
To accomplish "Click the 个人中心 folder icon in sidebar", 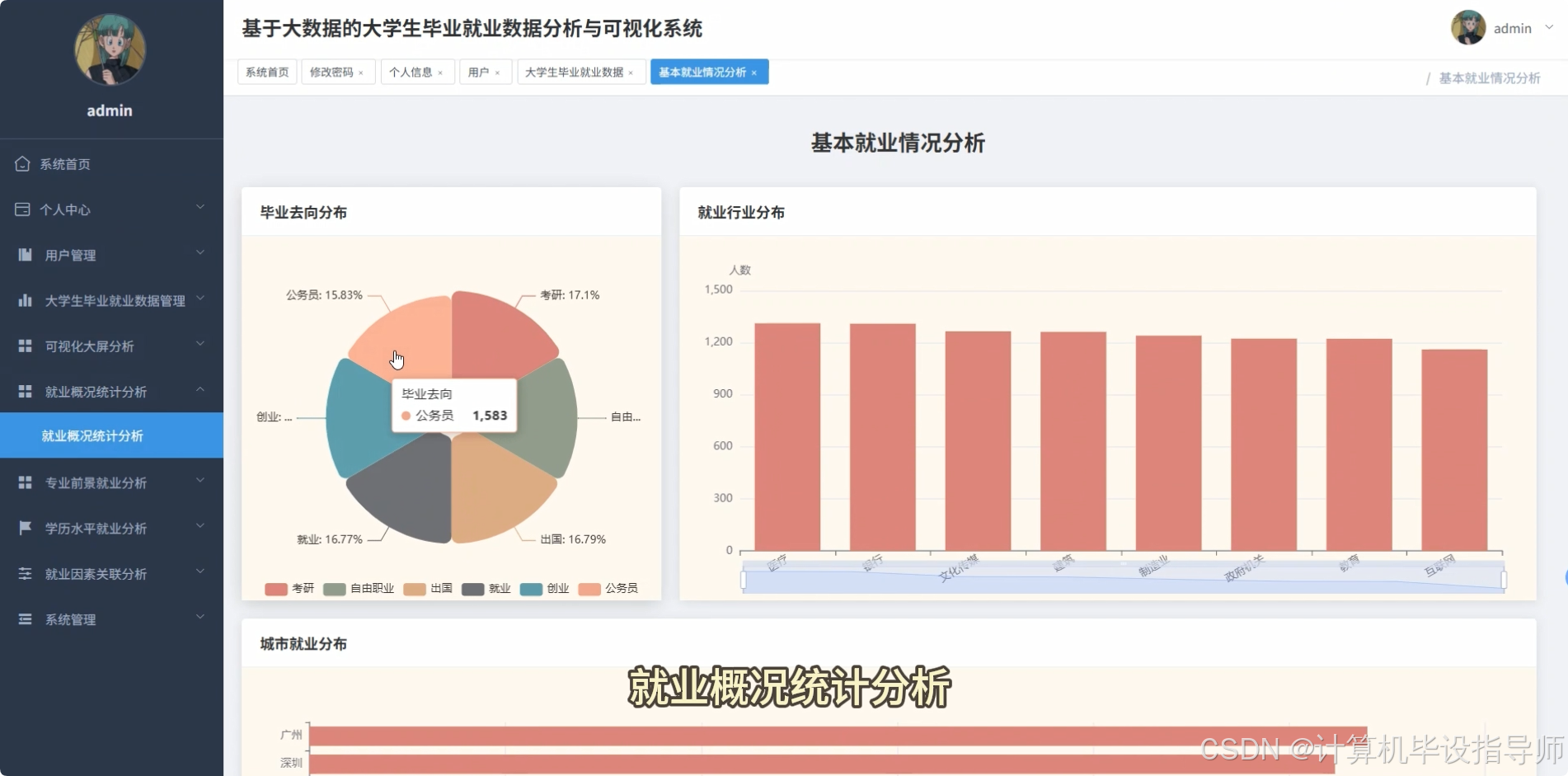I will pyautogui.click(x=23, y=209).
